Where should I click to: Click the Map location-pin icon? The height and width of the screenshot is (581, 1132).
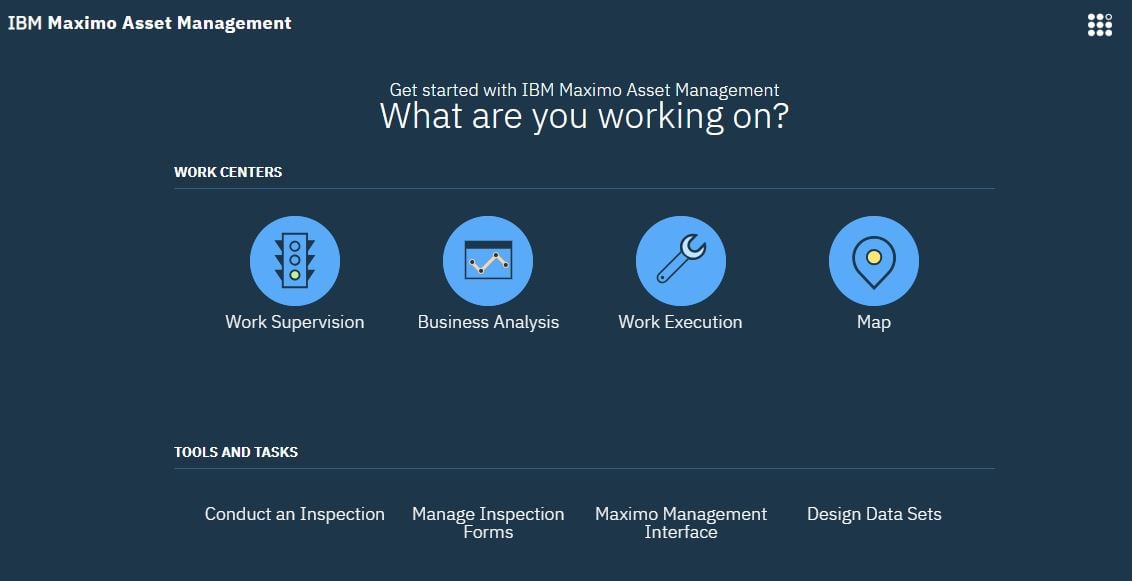pyautogui.click(x=874, y=258)
